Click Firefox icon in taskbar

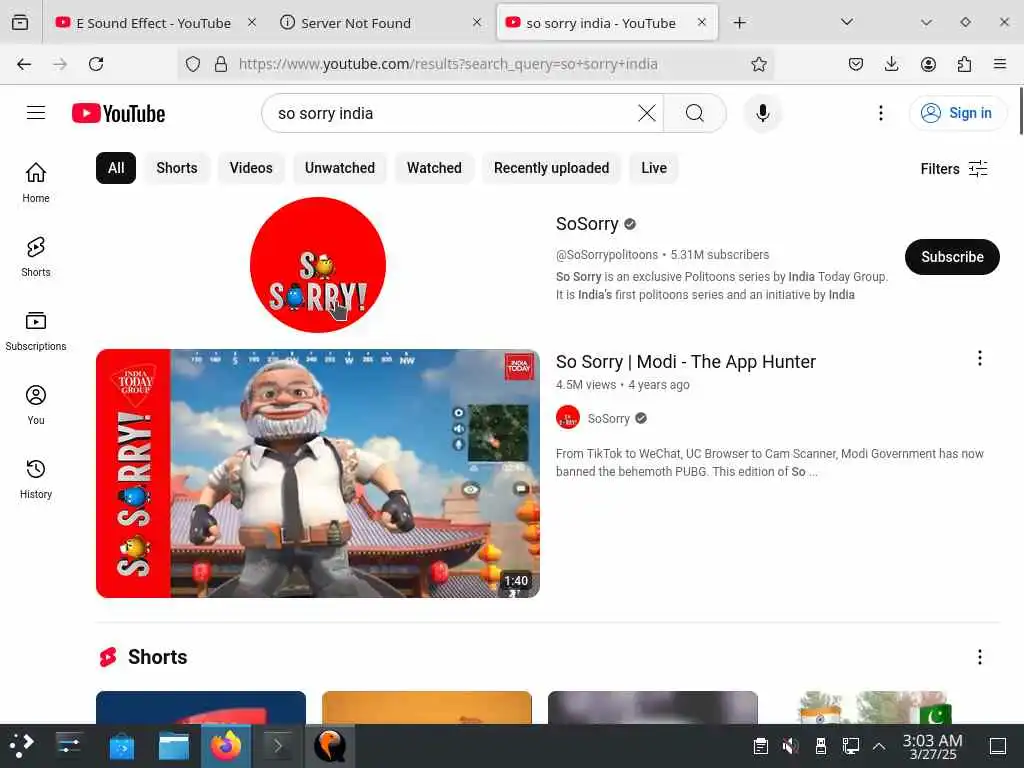point(225,746)
